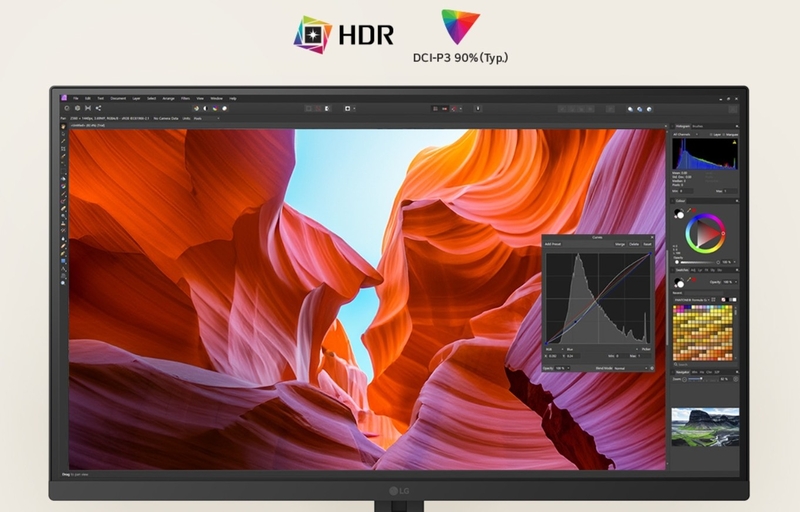Open the Edit menu
The height and width of the screenshot is (512, 800).
tap(88, 98)
